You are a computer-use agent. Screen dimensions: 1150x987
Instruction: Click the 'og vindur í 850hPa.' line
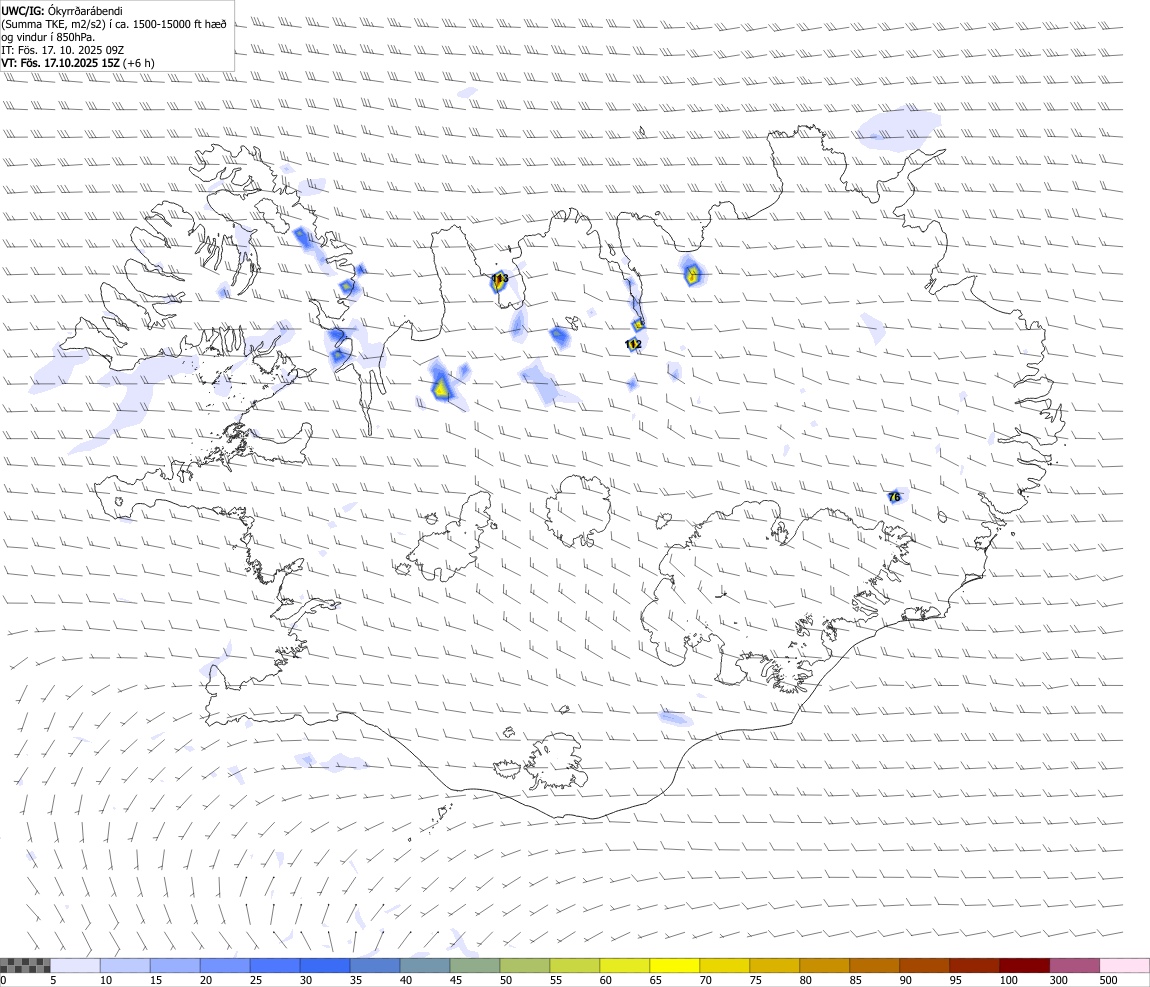(48, 37)
